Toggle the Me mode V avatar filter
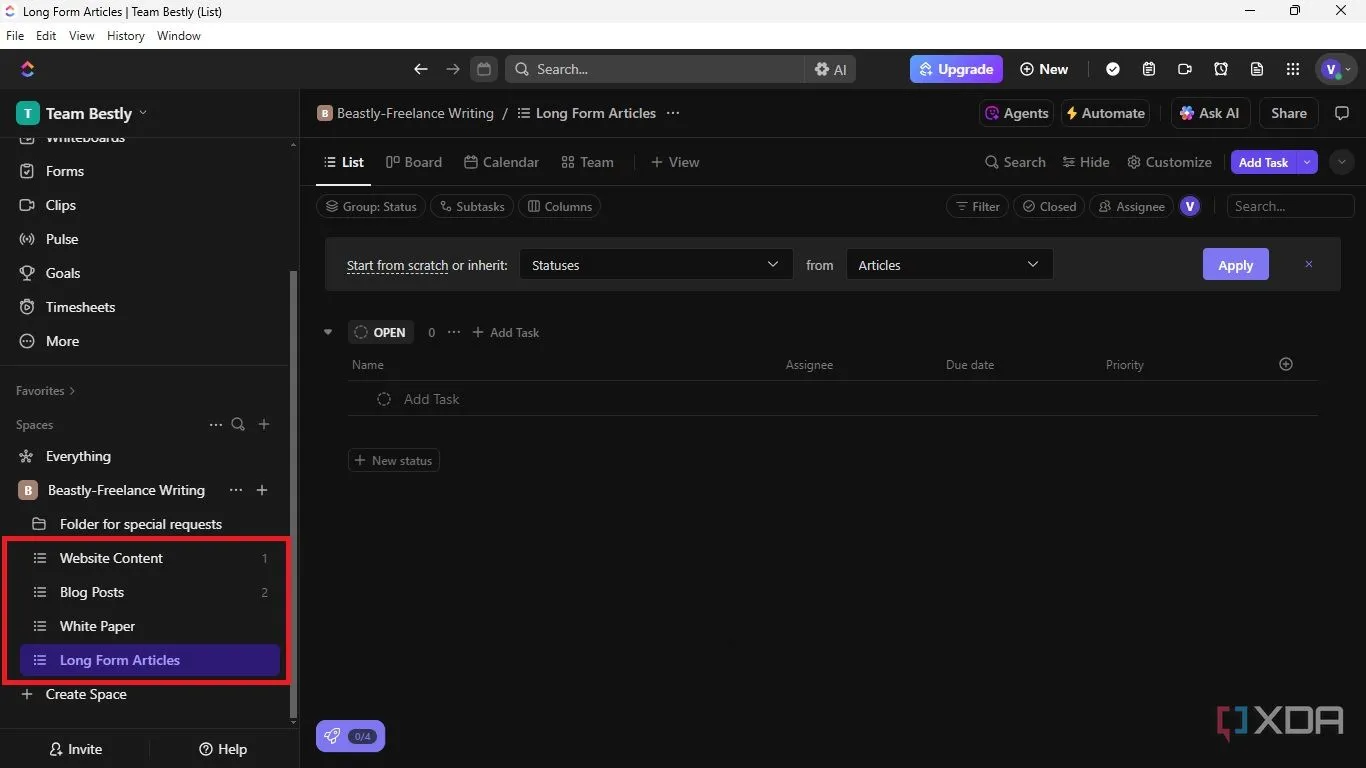This screenshot has width=1366, height=768. coord(1190,206)
